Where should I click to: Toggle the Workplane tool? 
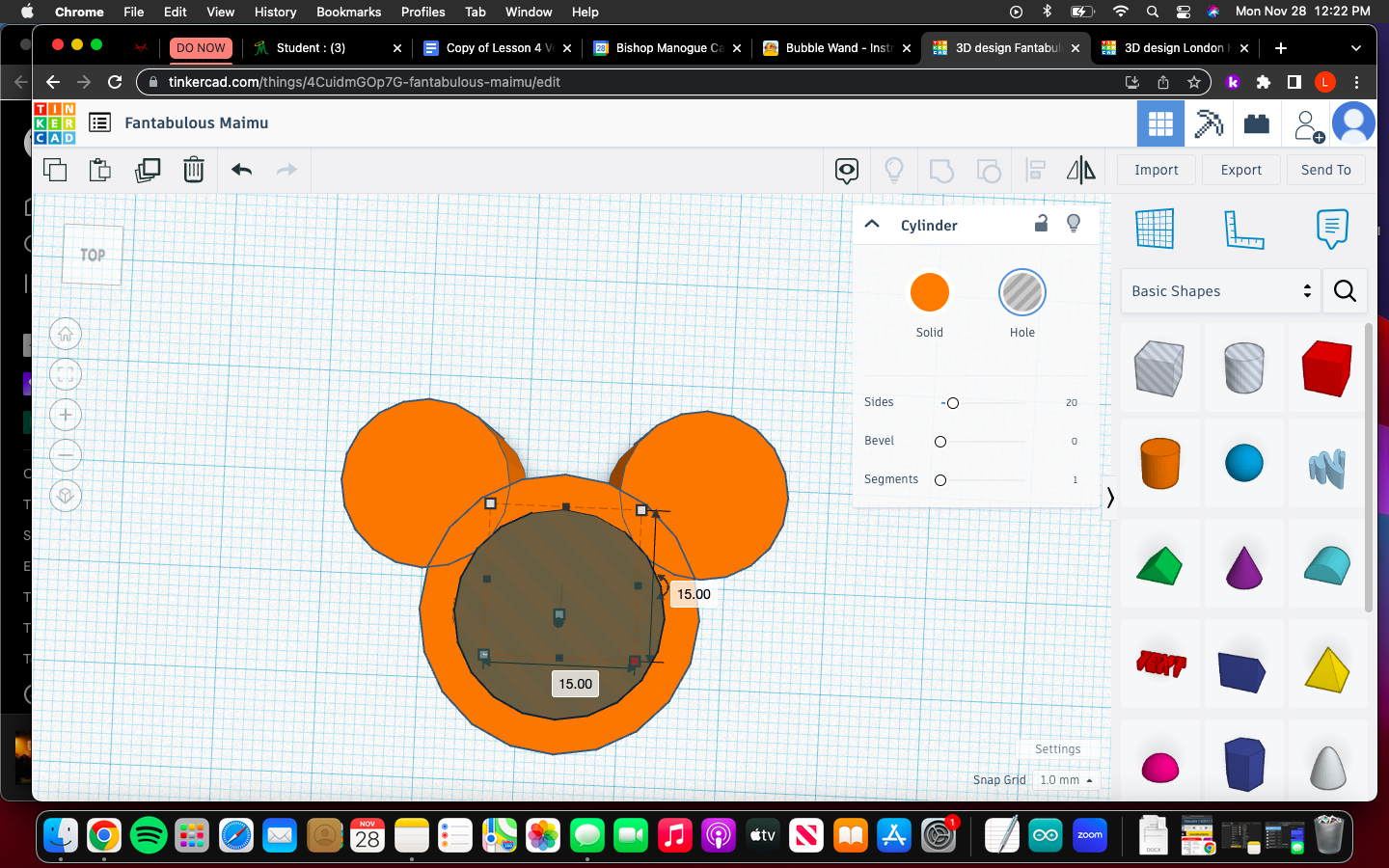pos(1155,229)
